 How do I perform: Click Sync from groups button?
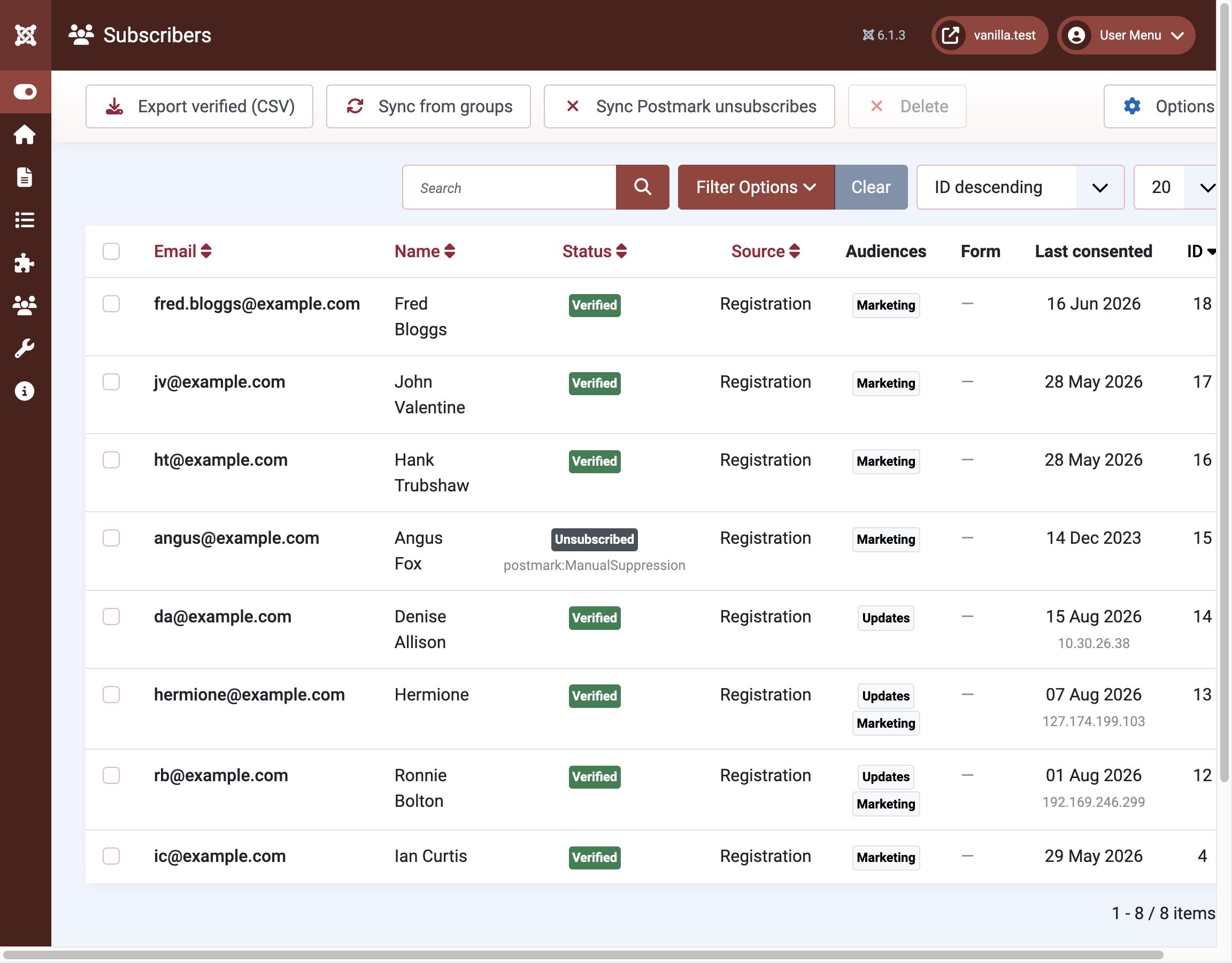(428, 106)
